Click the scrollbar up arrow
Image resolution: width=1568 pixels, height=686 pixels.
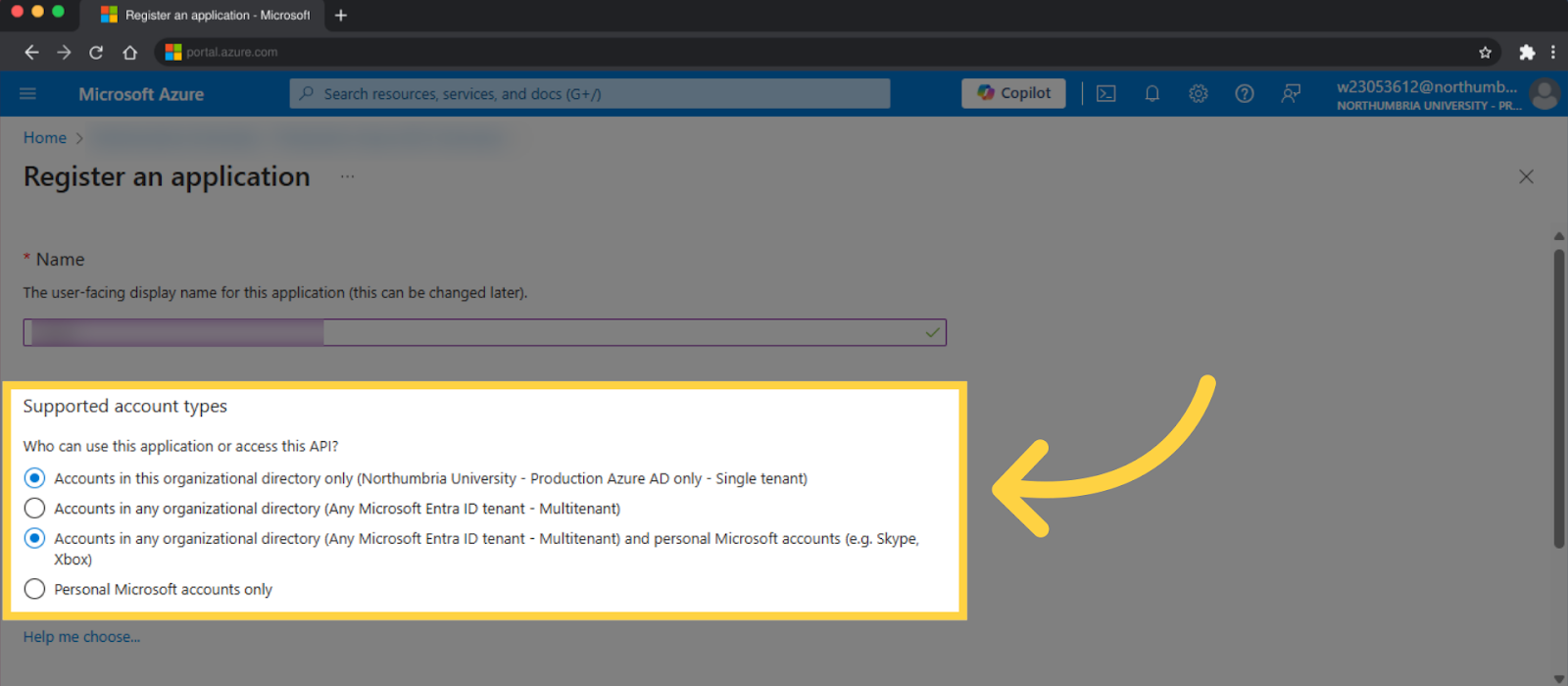(x=1558, y=236)
